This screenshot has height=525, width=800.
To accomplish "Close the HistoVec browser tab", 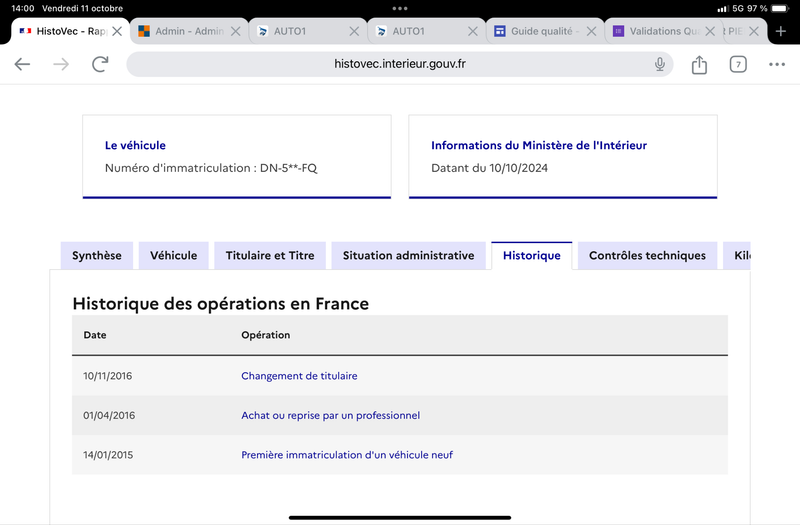I will point(117,32).
